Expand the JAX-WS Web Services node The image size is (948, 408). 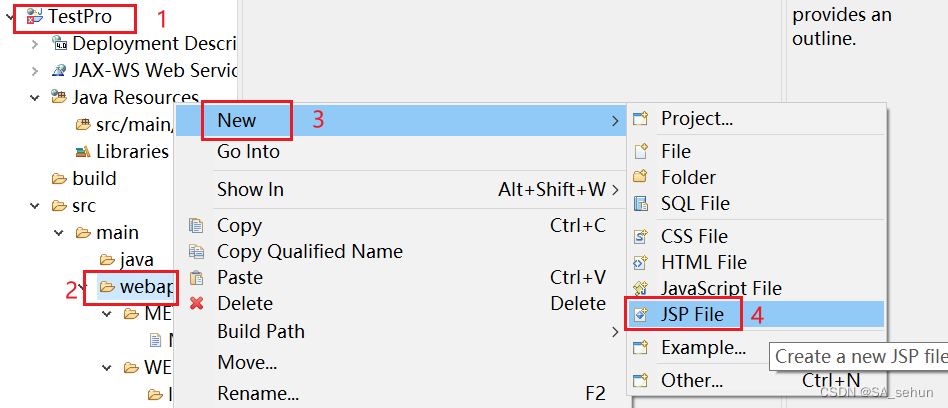35,71
